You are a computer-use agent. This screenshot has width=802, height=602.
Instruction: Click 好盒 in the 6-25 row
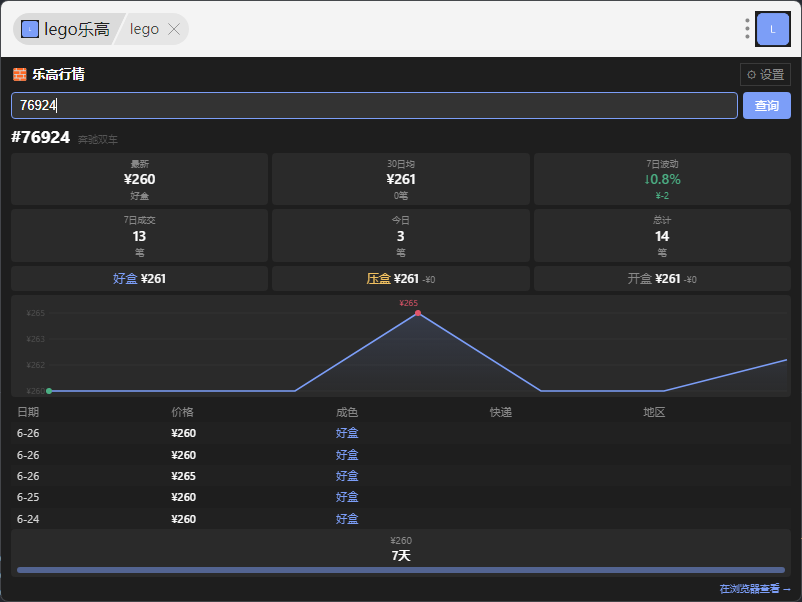pos(347,497)
